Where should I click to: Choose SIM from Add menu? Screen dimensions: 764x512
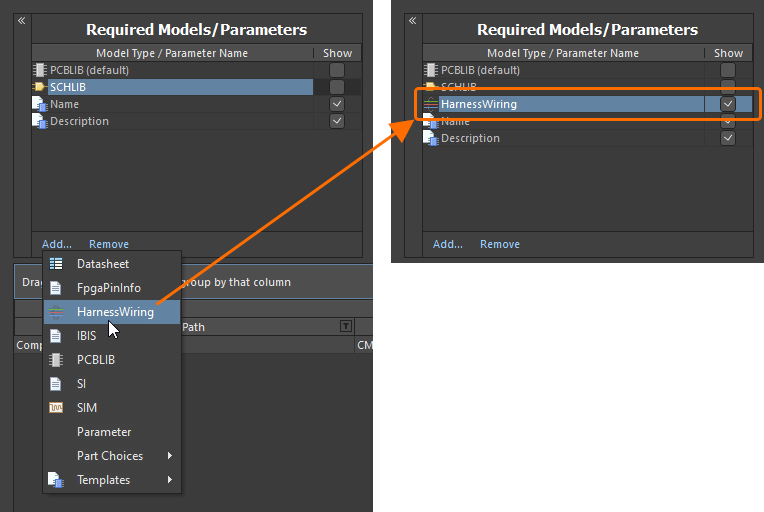click(x=112, y=408)
